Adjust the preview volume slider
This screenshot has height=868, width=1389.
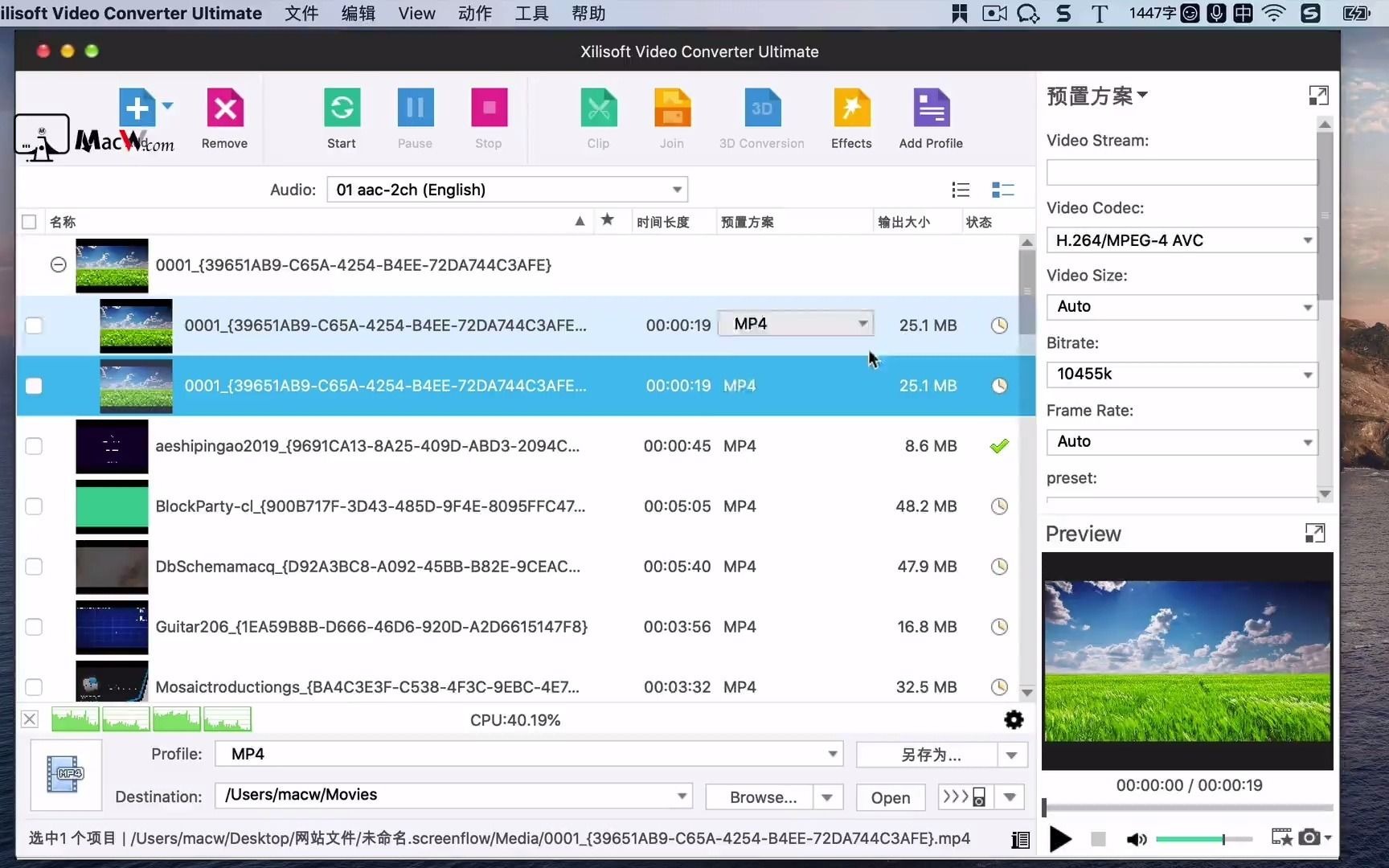pos(1204,839)
